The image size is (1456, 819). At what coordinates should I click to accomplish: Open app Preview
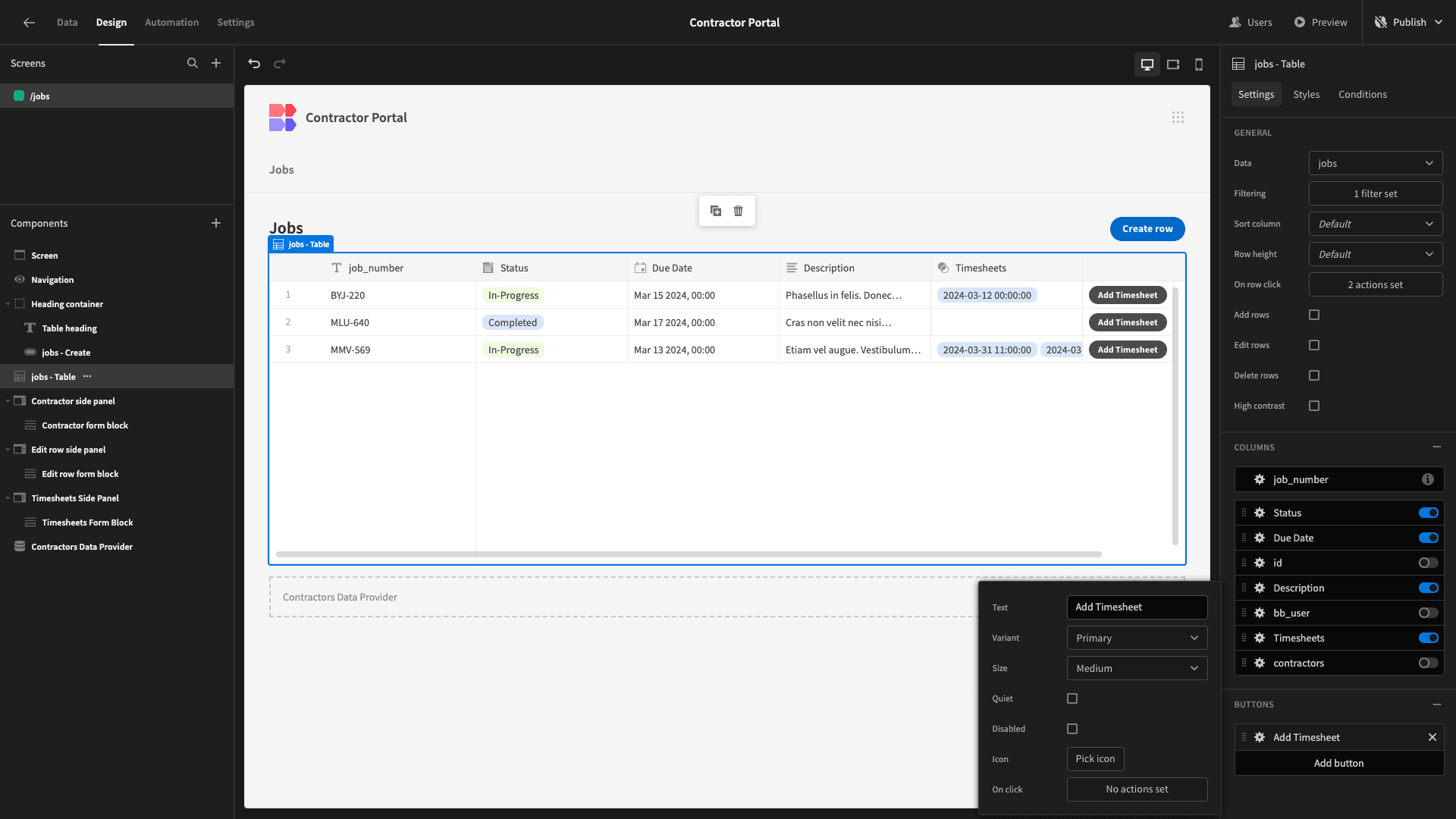(x=1320, y=23)
